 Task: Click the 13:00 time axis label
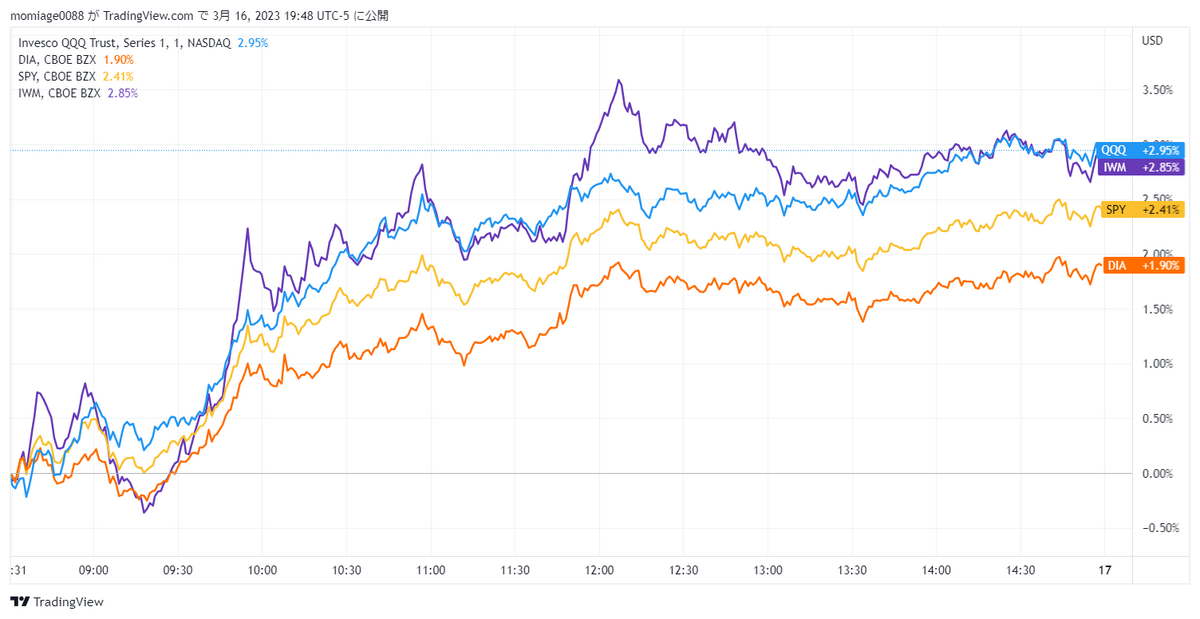pos(768,570)
